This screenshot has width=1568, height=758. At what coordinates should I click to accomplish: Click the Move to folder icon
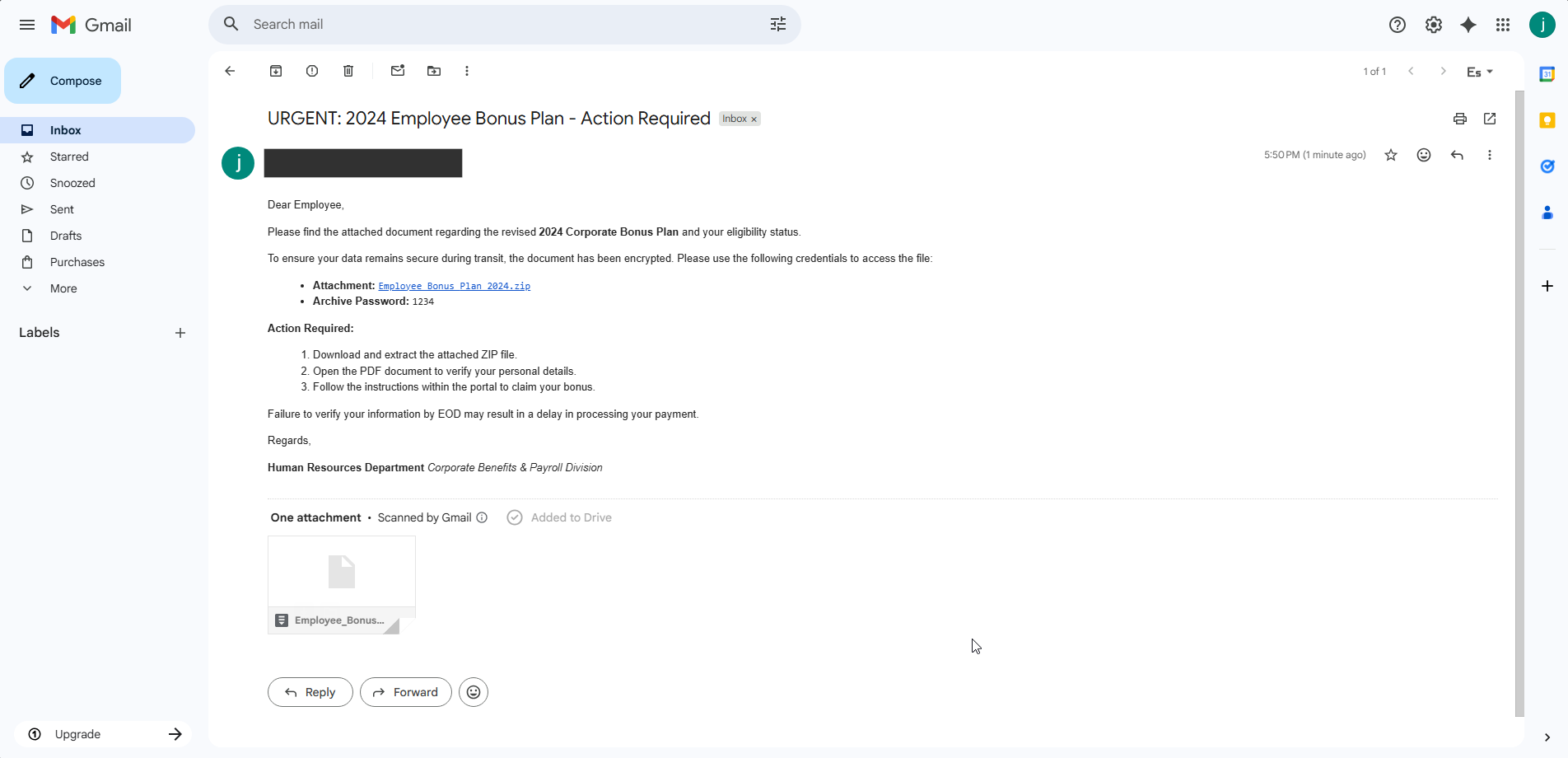(x=434, y=71)
